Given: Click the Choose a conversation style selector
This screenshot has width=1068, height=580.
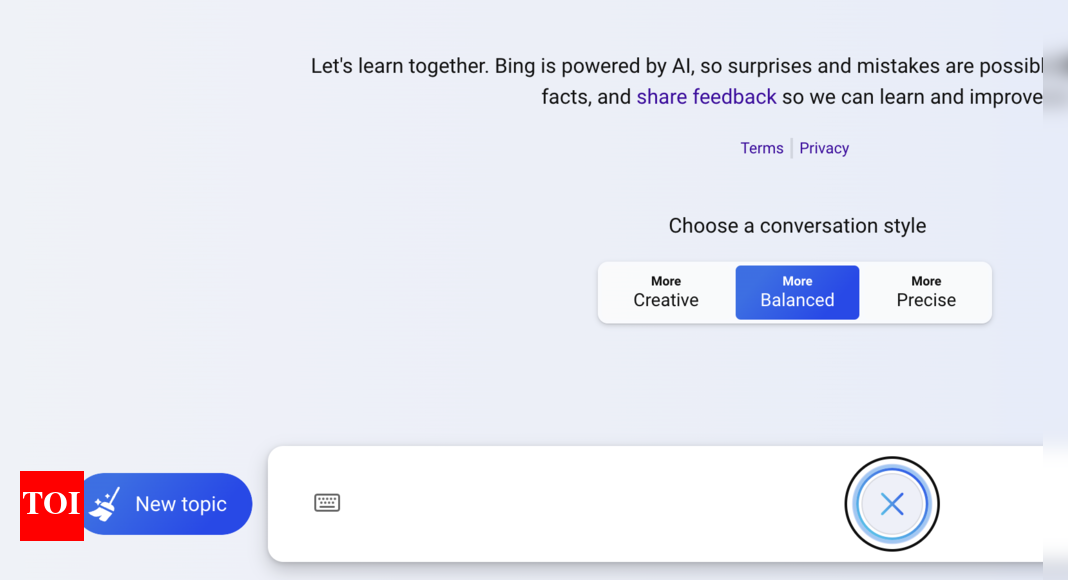Looking at the screenshot, I should click(x=797, y=225).
